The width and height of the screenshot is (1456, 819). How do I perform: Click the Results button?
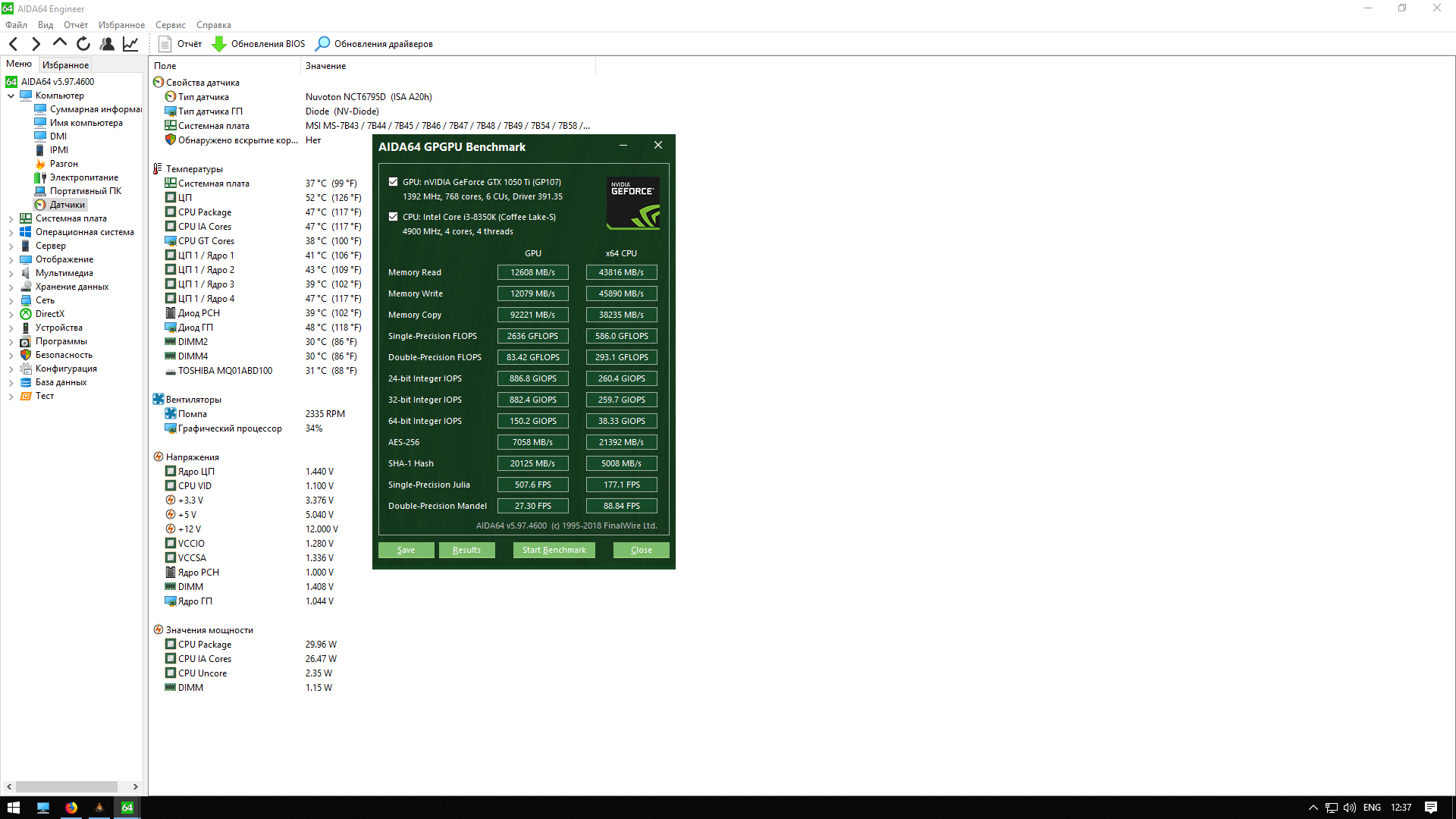pos(466,551)
